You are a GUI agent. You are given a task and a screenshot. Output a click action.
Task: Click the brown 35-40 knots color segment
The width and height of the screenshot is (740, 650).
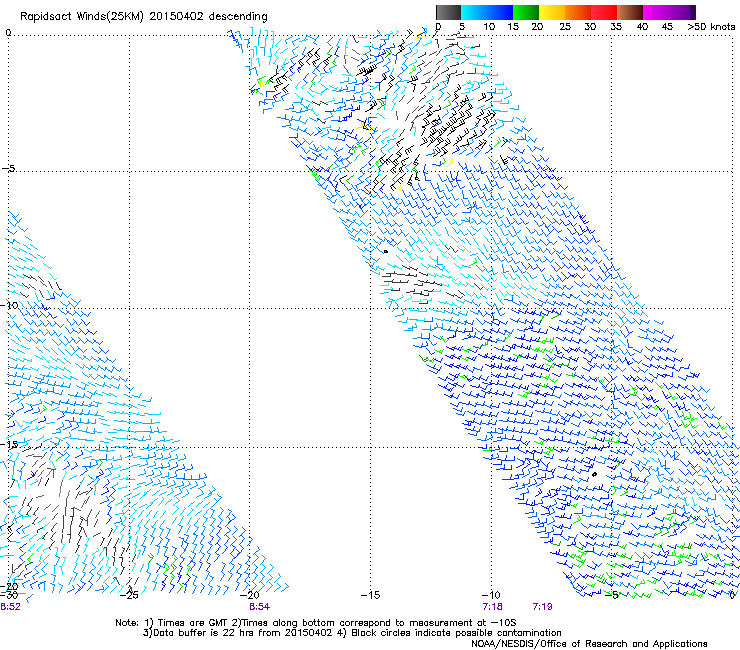pyautogui.click(x=630, y=12)
